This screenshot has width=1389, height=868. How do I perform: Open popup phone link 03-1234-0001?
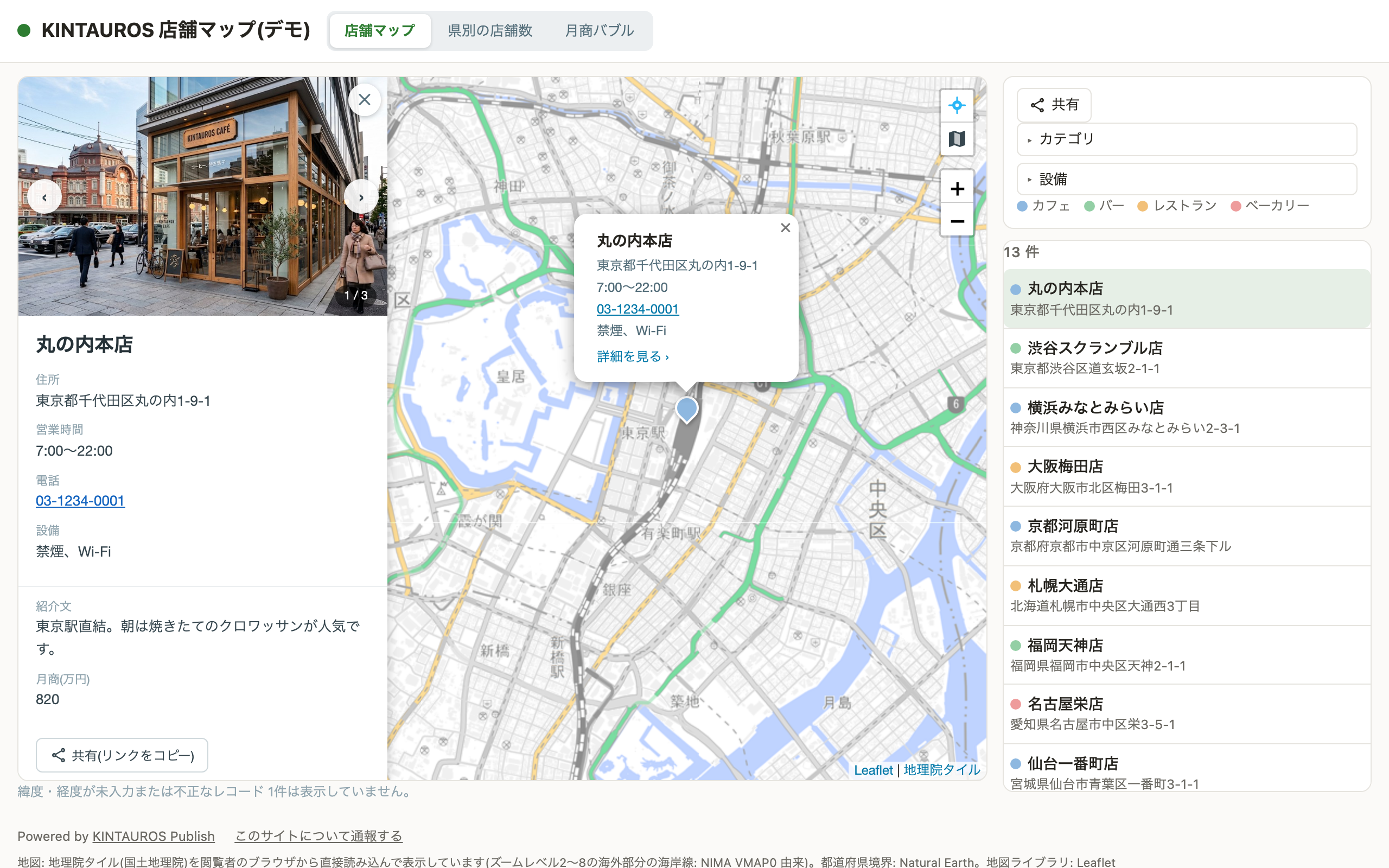(x=638, y=309)
